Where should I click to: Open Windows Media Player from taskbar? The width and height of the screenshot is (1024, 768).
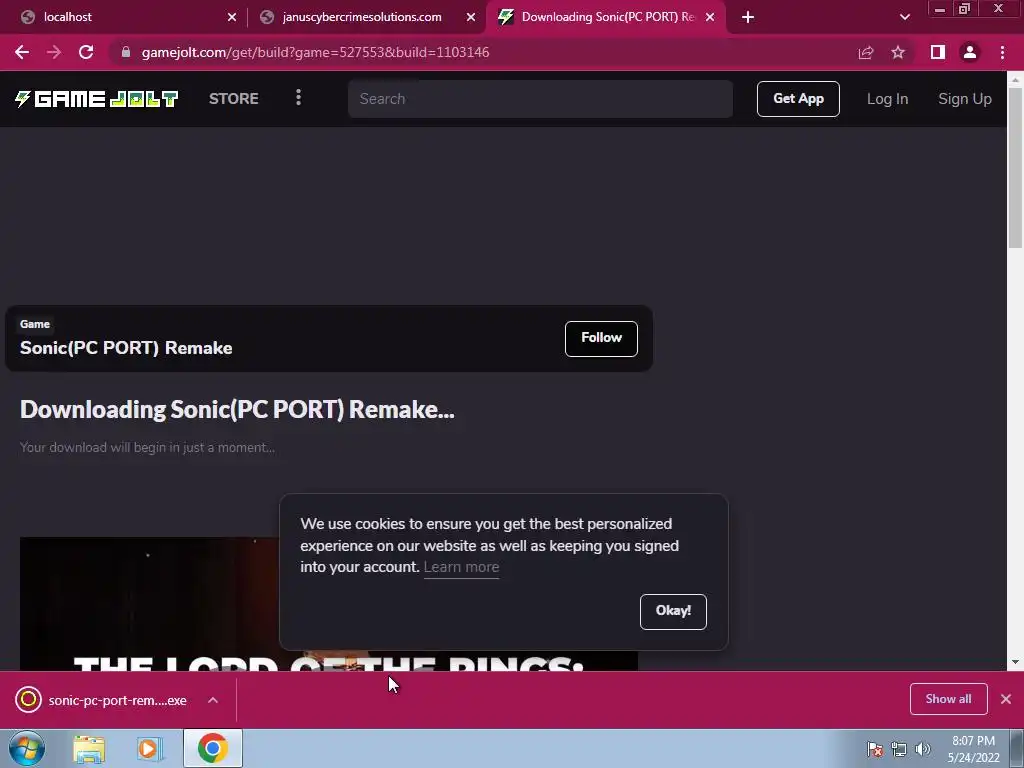point(150,749)
